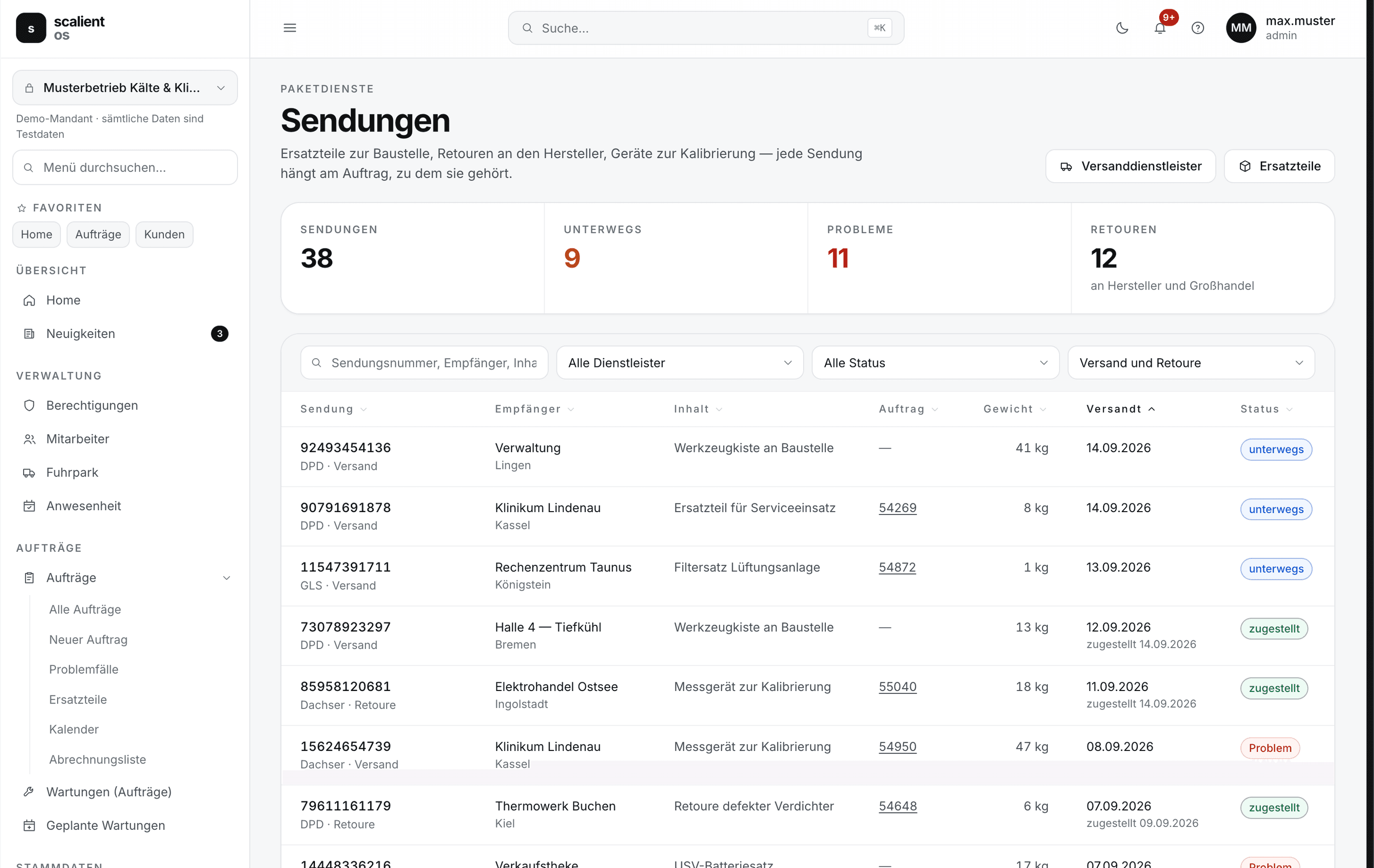Open the Aufträge favorite chip

98,235
